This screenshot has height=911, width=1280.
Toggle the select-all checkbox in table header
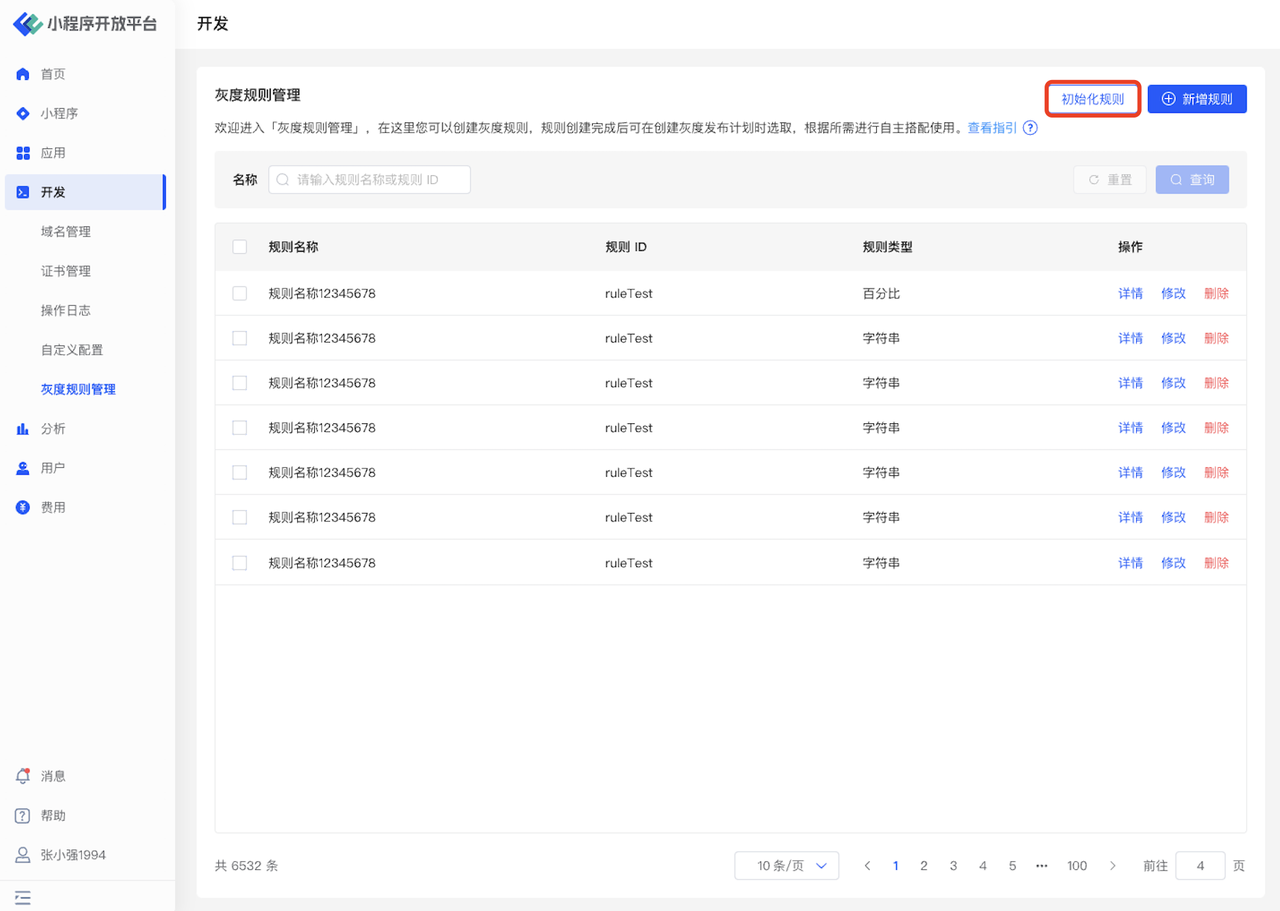[x=240, y=247]
